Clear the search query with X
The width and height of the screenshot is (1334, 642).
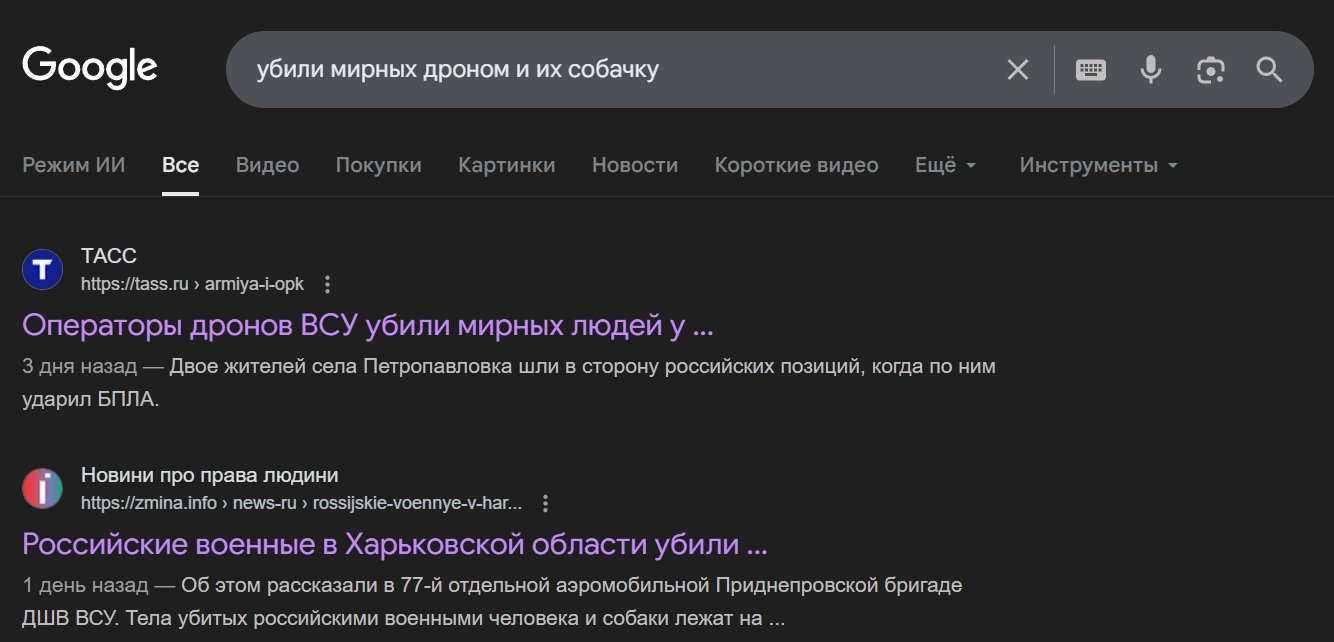tap(1017, 69)
